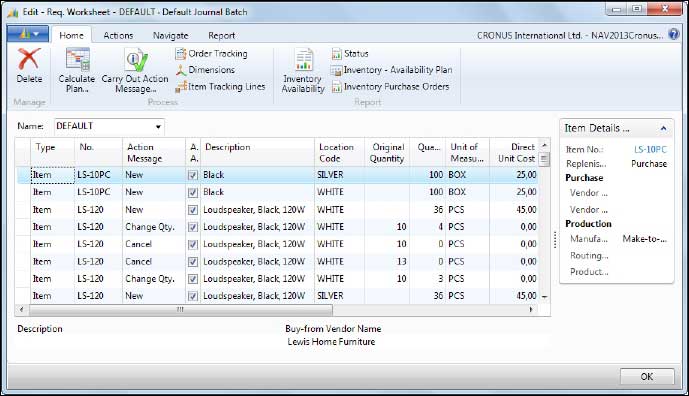Click the application icon in title bar
The height and width of the screenshot is (396, 689).
click(13, 12)
